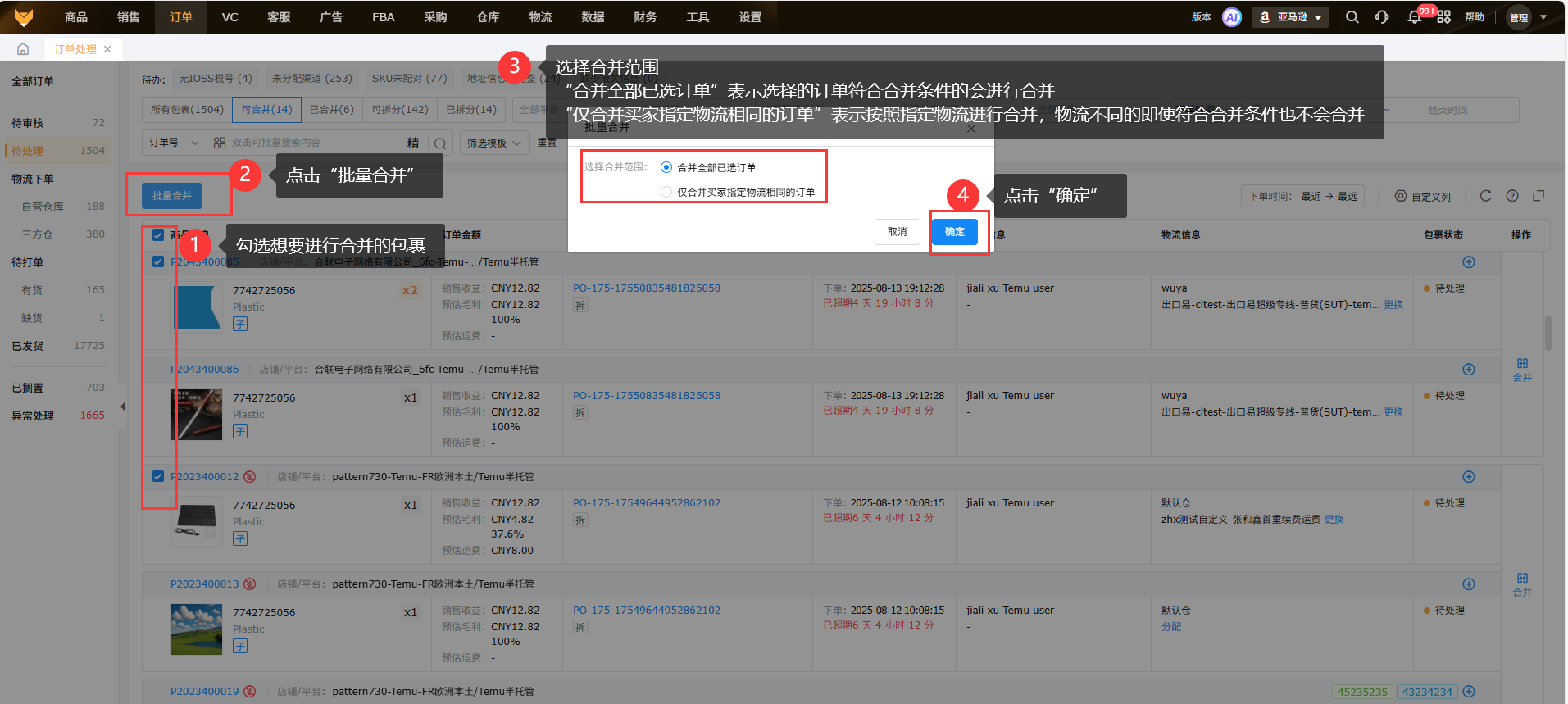Go to the home tab icon
1568x704 pixels.
(x=23, y=49)
